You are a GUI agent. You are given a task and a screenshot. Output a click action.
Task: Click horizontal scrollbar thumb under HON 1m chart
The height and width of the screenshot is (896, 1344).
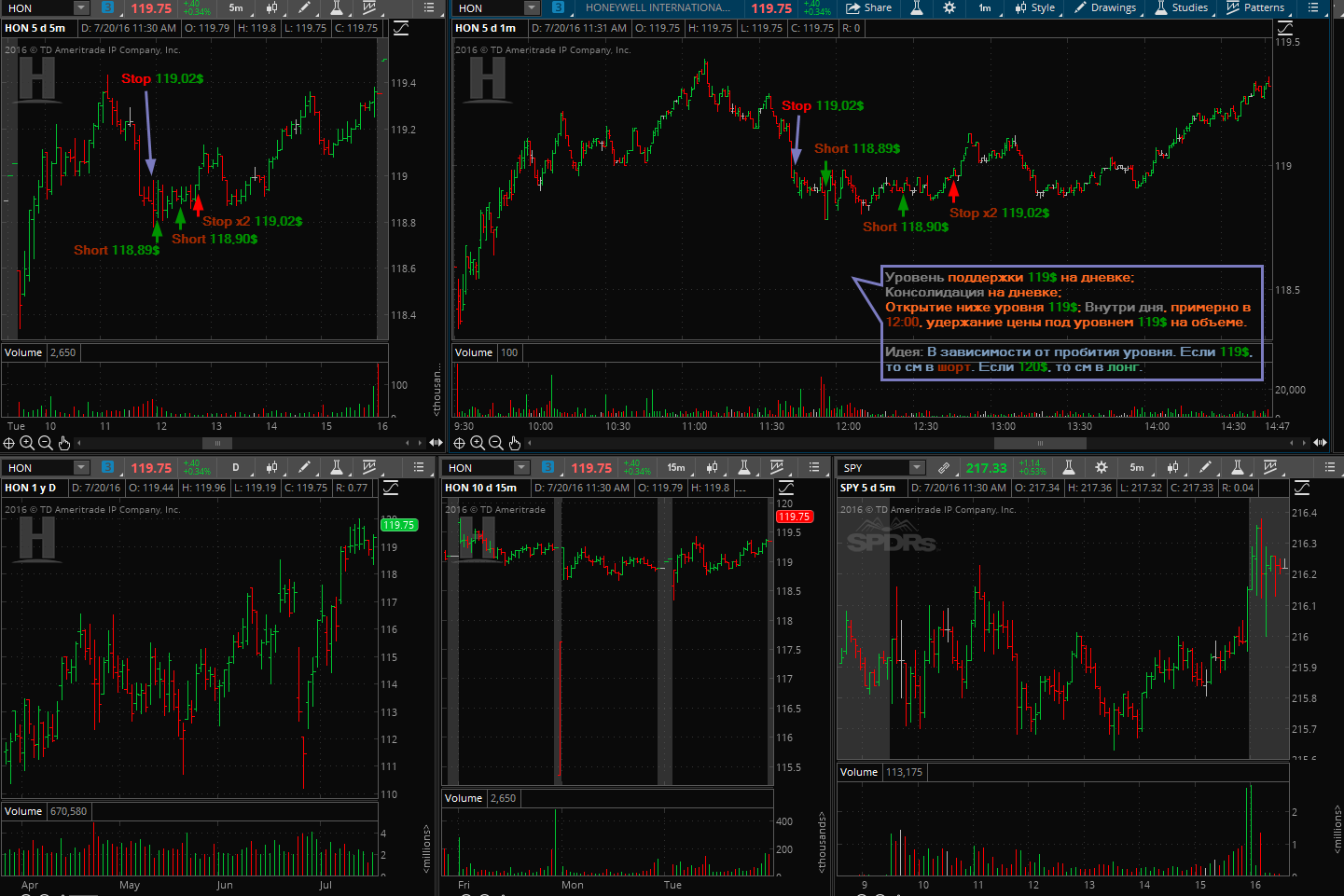[x=1040, y=443]
